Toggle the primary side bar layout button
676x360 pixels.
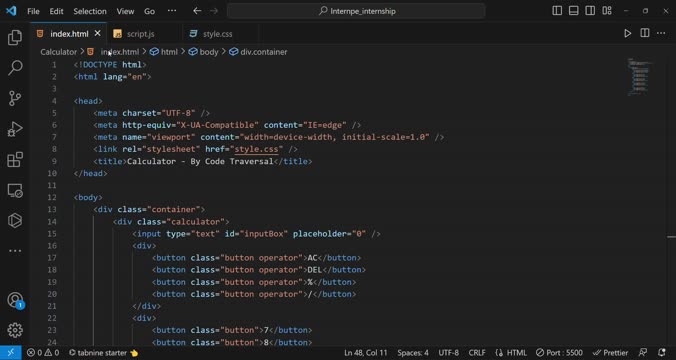click(x=557, y=11)
